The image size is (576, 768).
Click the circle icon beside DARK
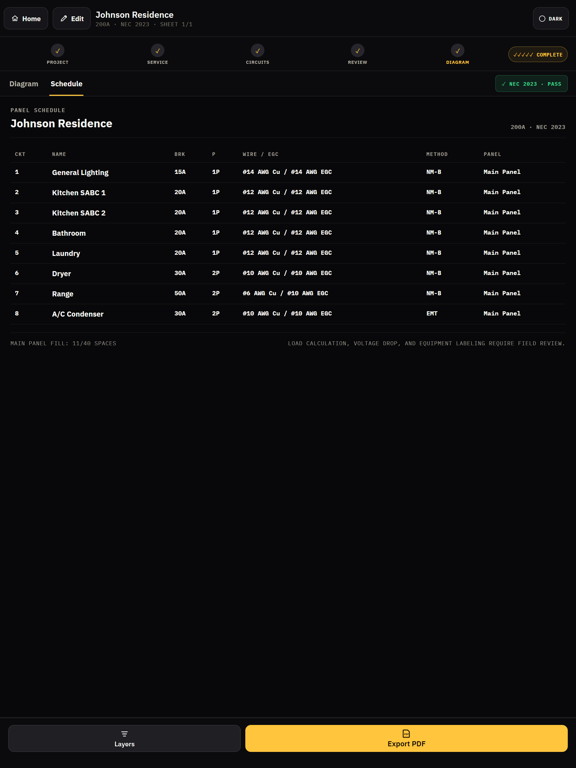[542, 19]
